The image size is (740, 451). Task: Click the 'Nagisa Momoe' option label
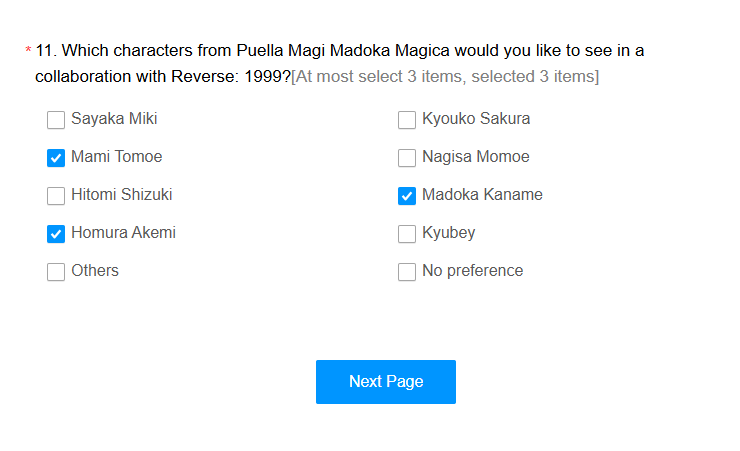[x=476, y=157]
